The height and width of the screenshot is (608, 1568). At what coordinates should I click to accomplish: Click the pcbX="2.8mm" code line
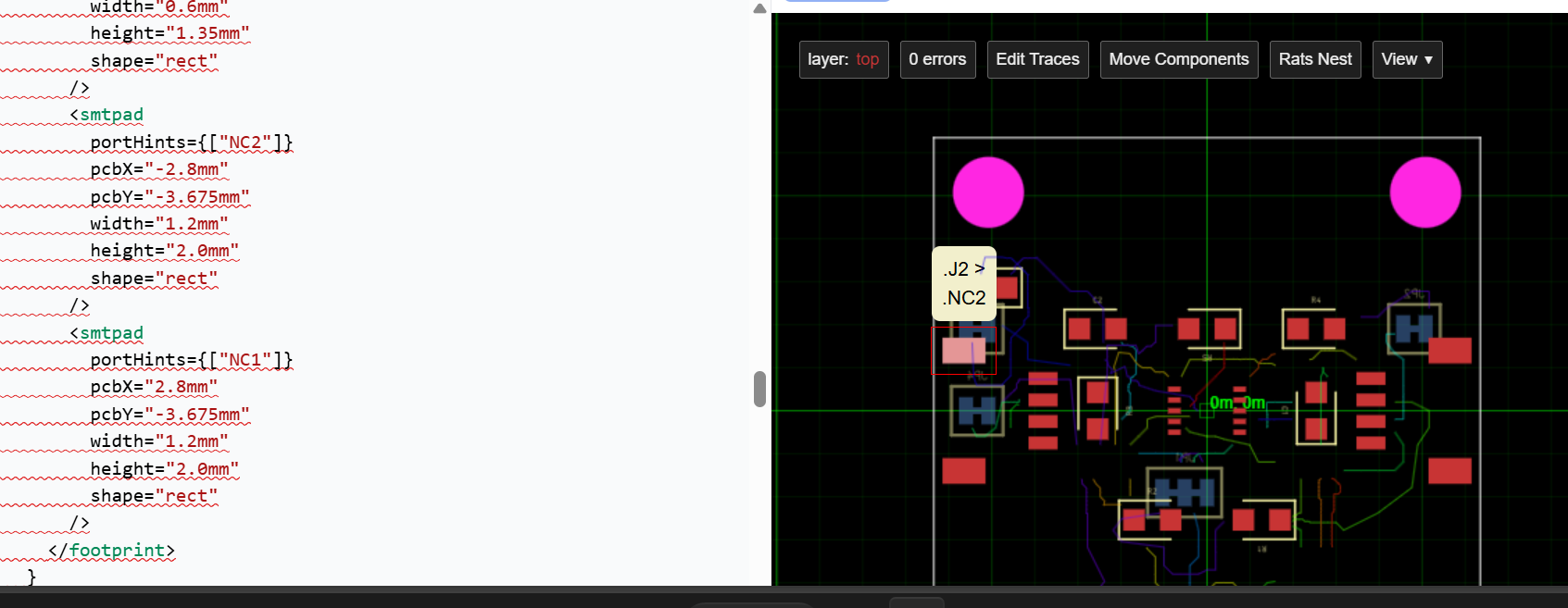pos(154,387)
